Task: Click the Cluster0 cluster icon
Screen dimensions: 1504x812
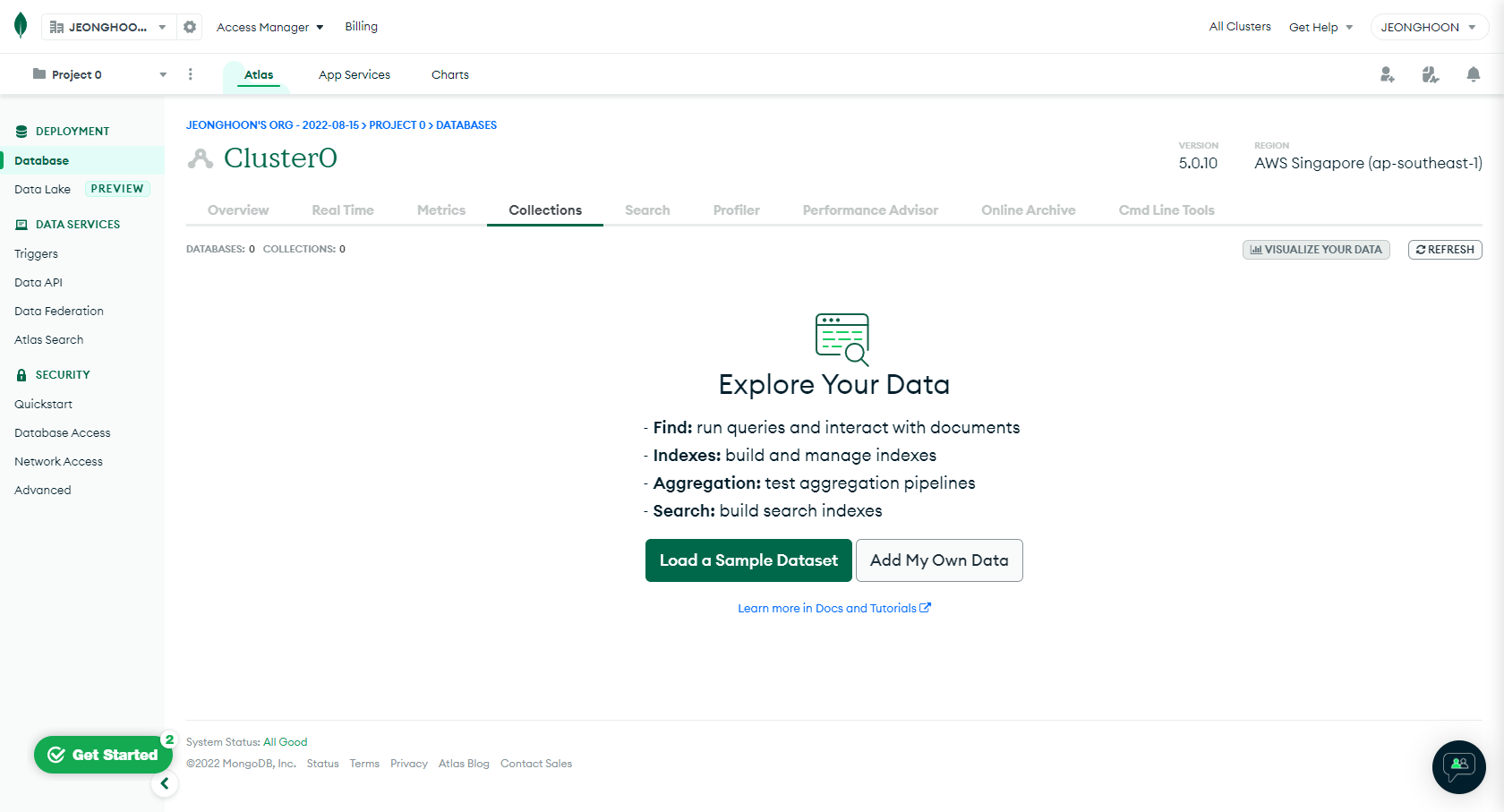Action: point(201,158)
